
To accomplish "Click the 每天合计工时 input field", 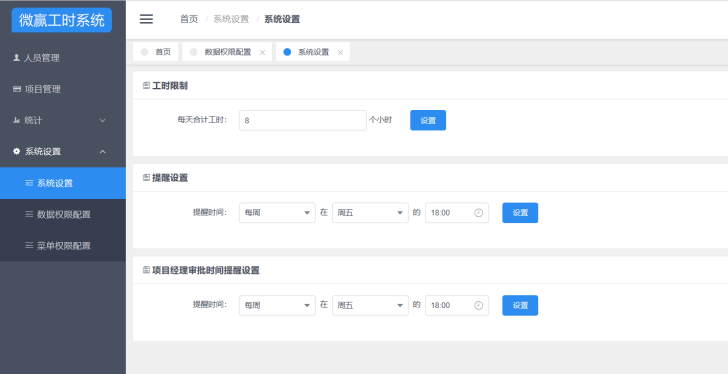I will pos(303,120).
